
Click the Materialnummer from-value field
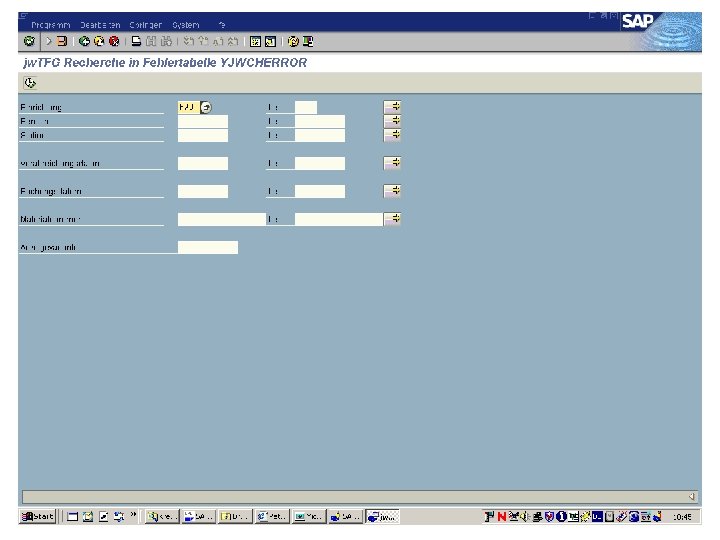click(x=221, y=219)
